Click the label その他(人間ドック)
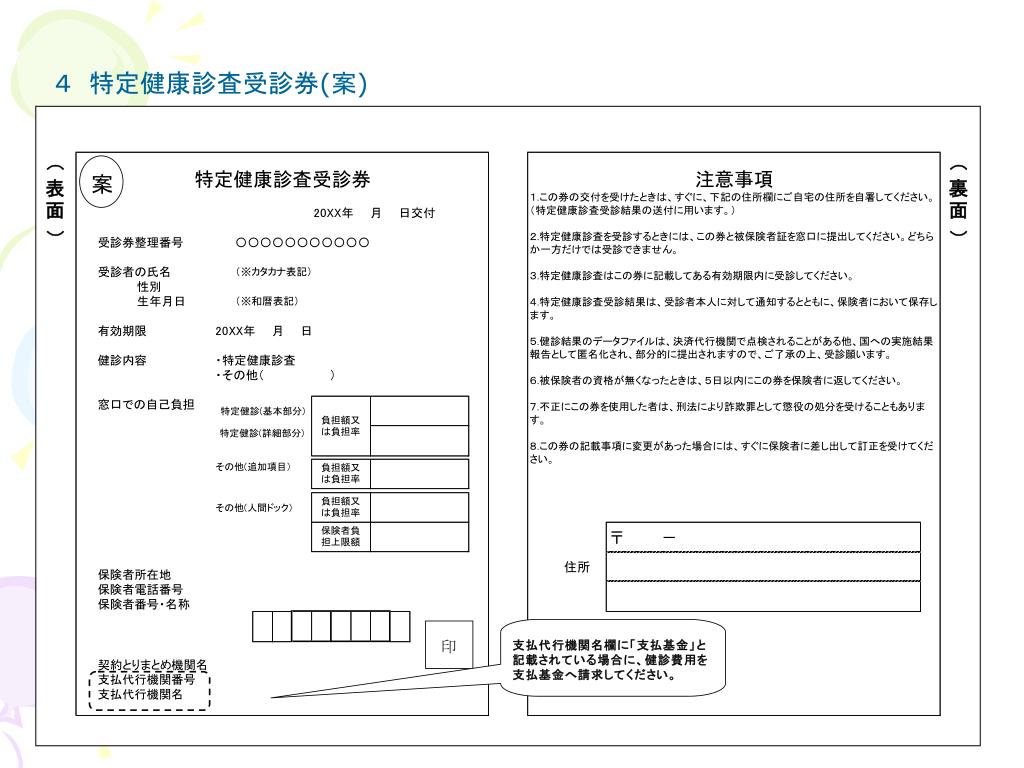Image resolution: width=1024 pixels, height=768 pixels. click(x=254, y=507)
